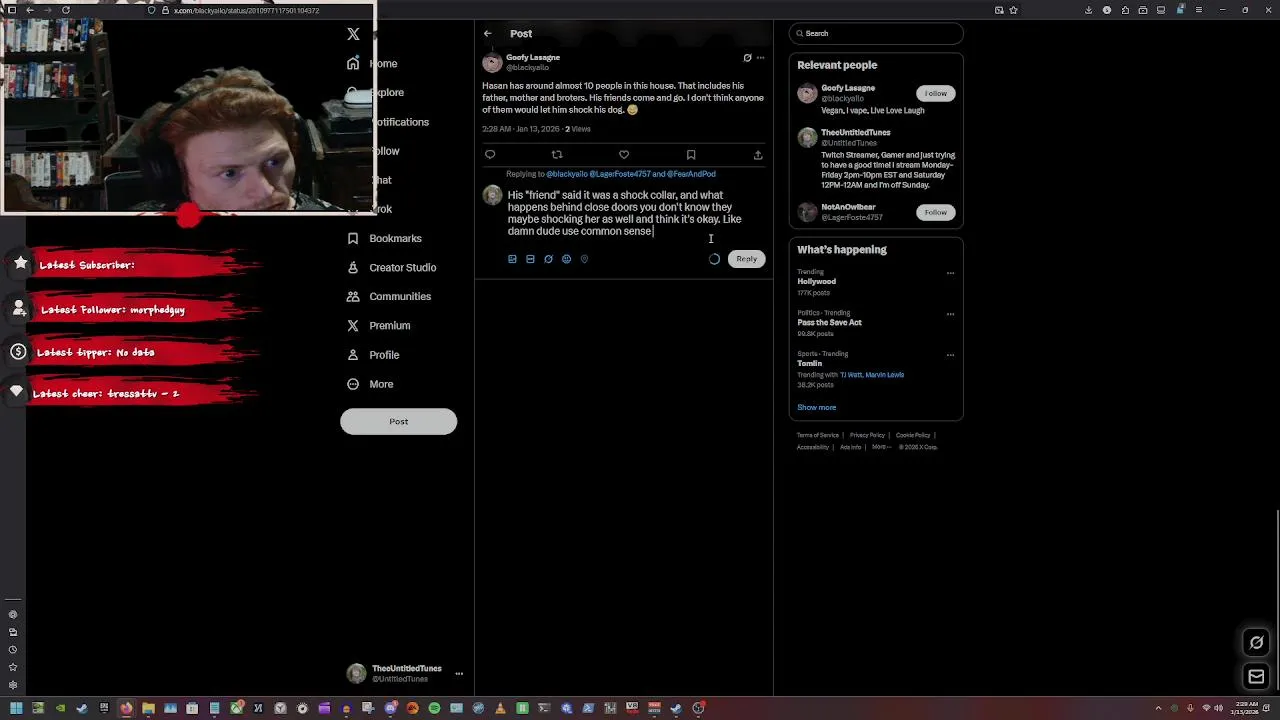The width and height of the screenshot is (1280, 720).
Task: Open the Home icon in navigation
Action: point(353,63)
